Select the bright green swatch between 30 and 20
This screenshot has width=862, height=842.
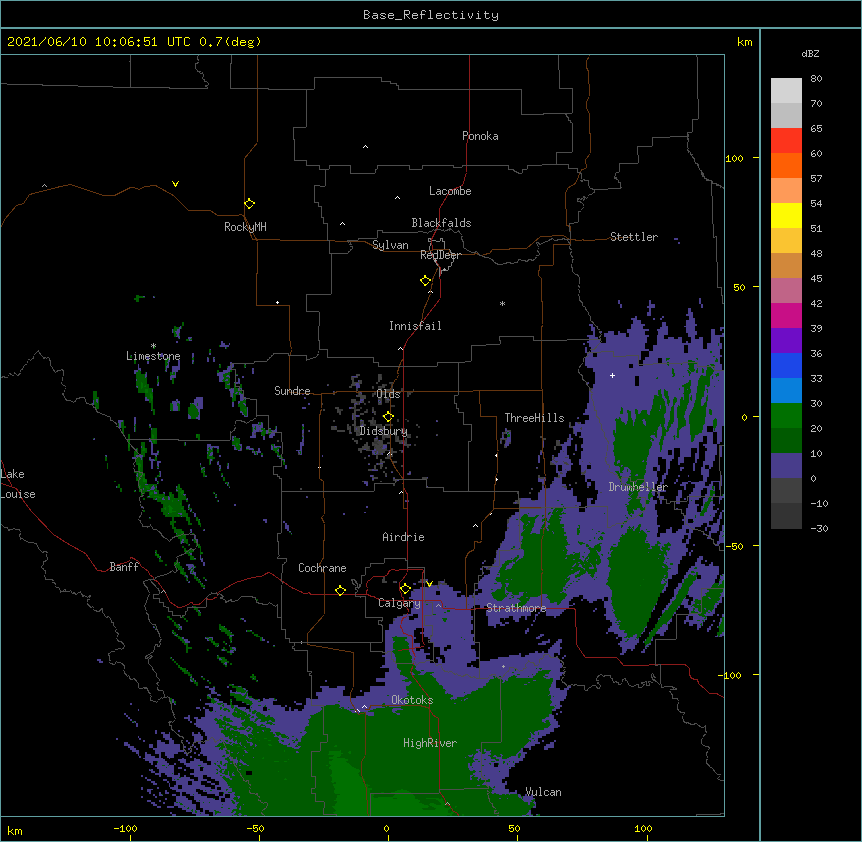[786, 416]
